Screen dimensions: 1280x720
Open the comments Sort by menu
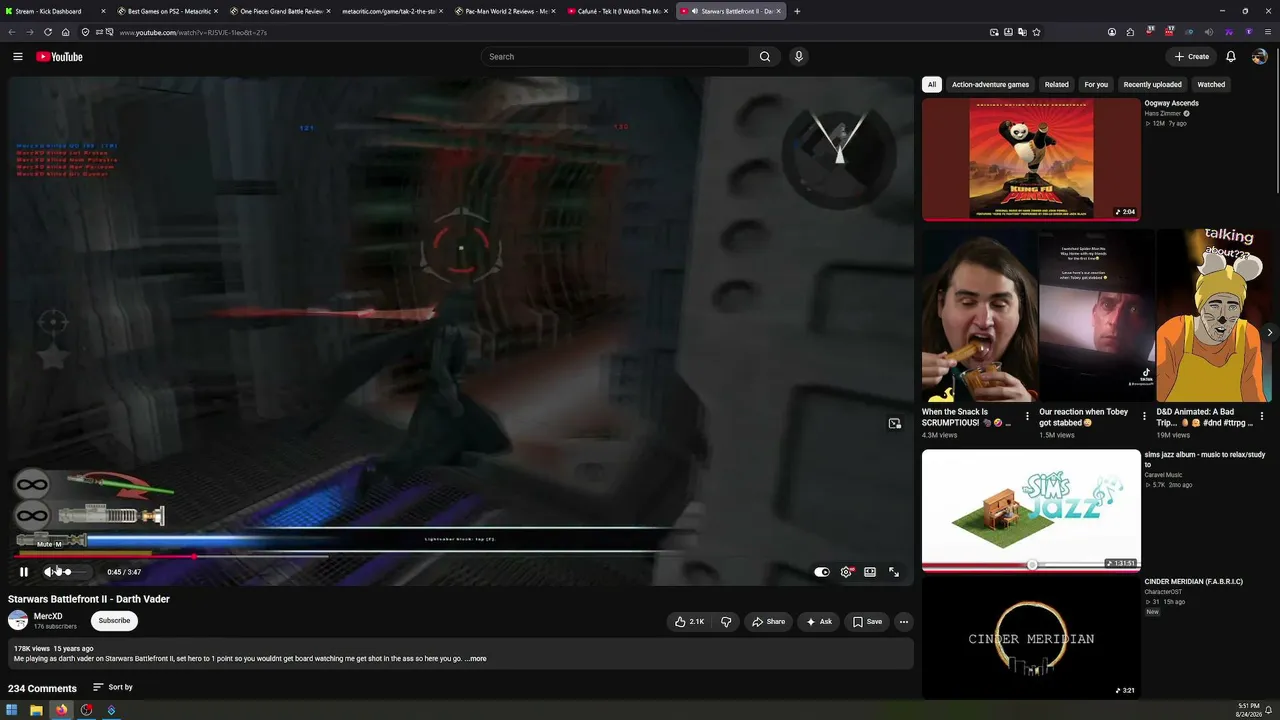click(113, 687)
